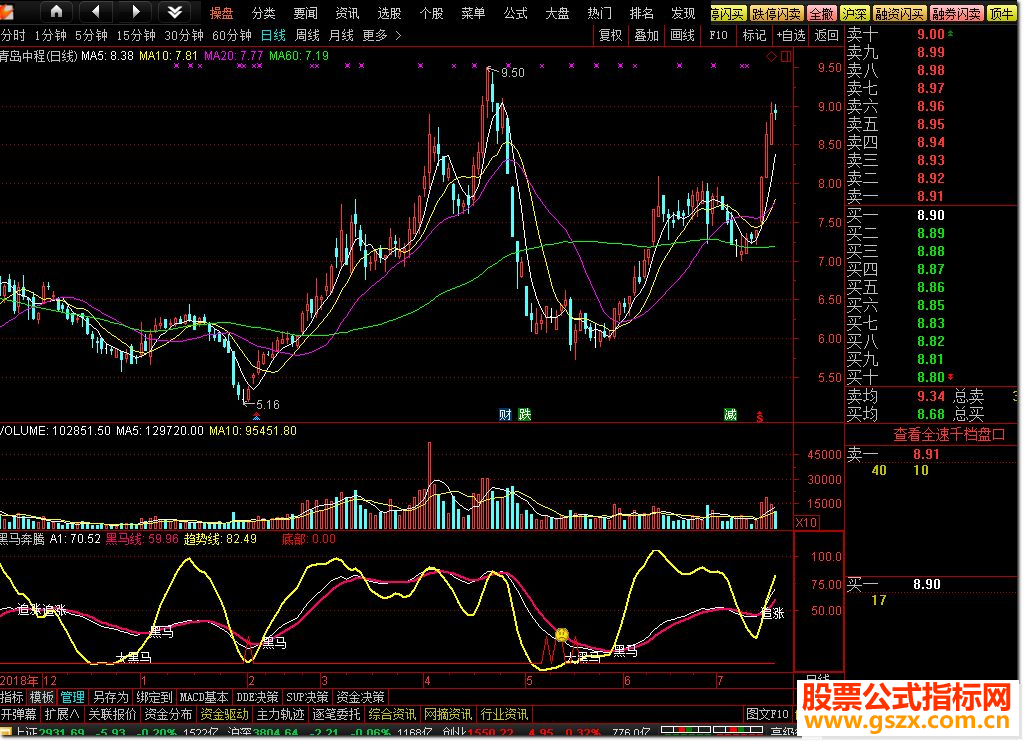Viewport: 1024px width, 741px height.
Task: Open the 选股 menu
Action: 389,13
